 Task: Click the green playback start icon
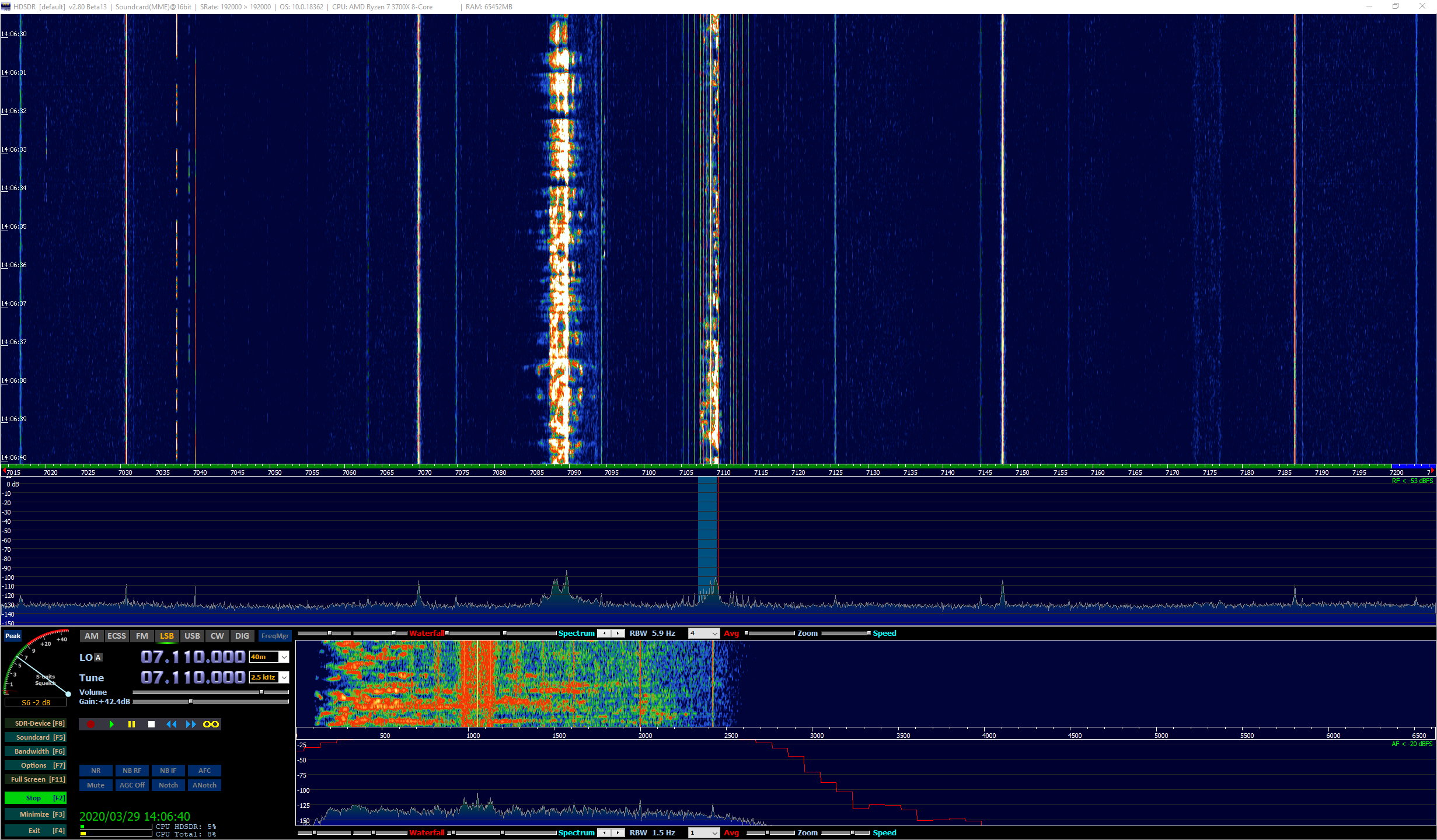(111, 724)
